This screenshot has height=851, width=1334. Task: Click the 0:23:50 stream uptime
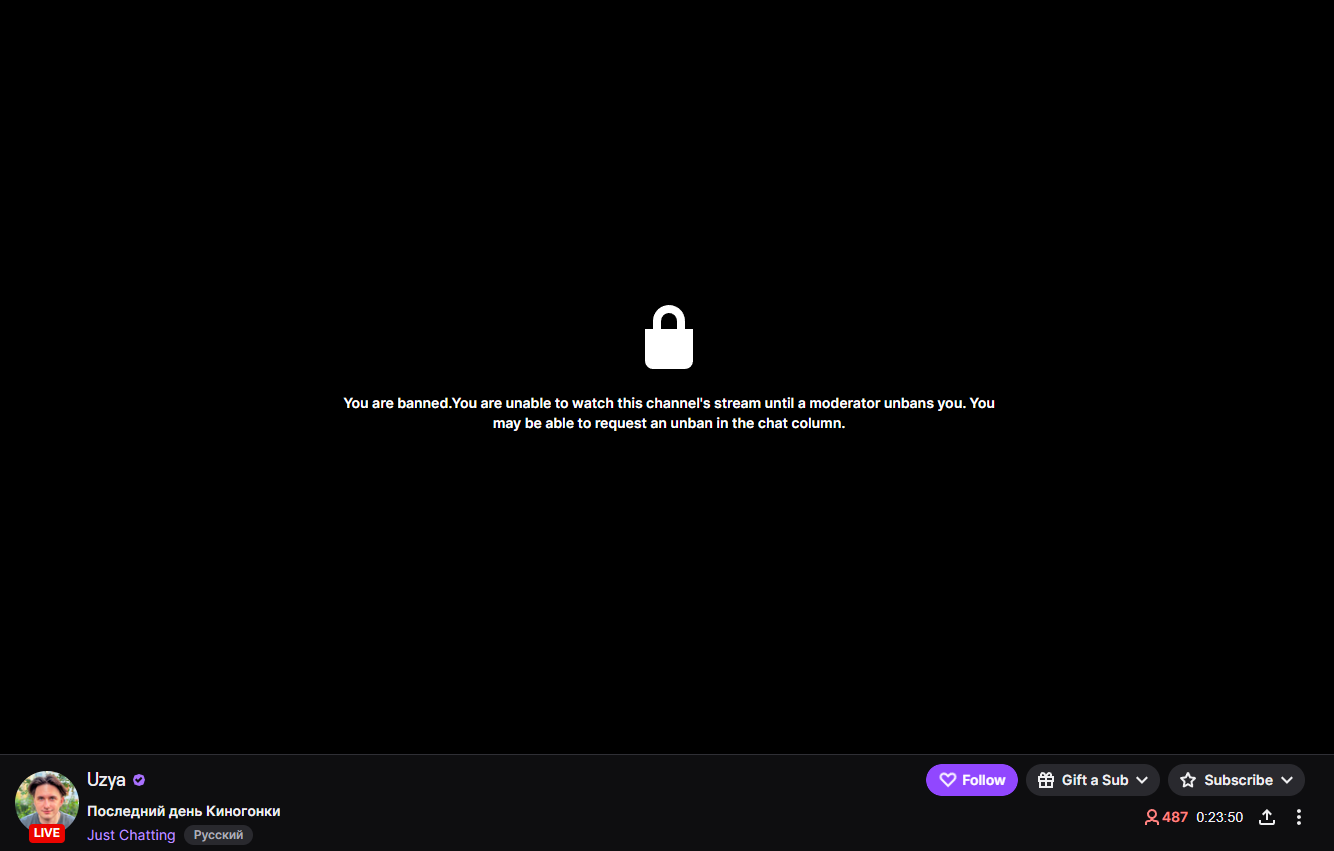click(1219, 817)
